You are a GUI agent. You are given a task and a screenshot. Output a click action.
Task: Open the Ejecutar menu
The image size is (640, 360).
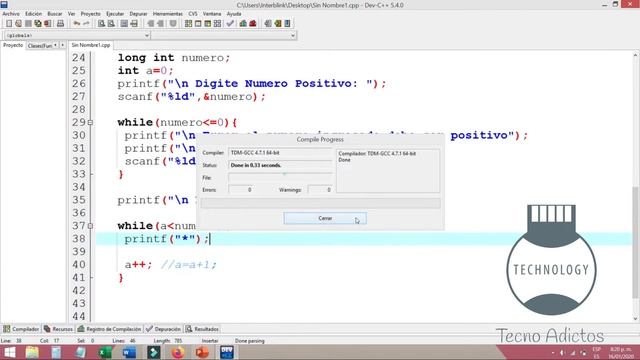tap(115, 14)
